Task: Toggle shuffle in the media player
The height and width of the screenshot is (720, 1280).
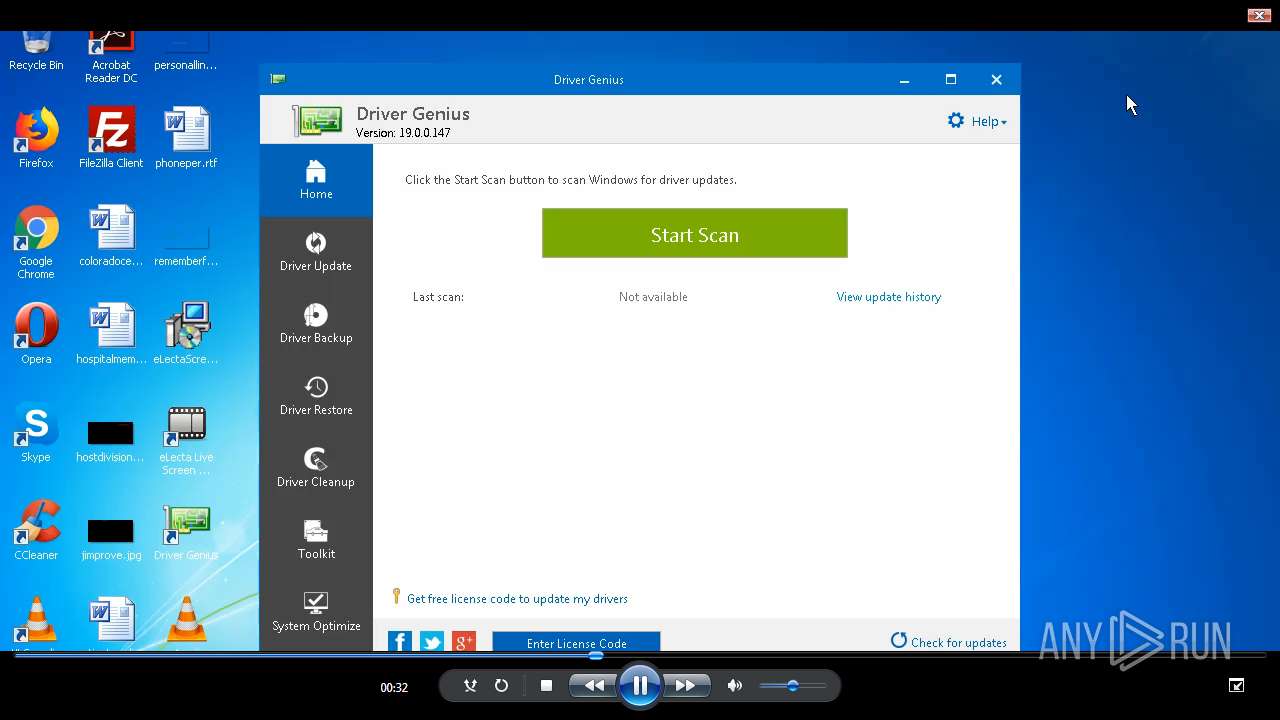Action: (x=470, y=685)
